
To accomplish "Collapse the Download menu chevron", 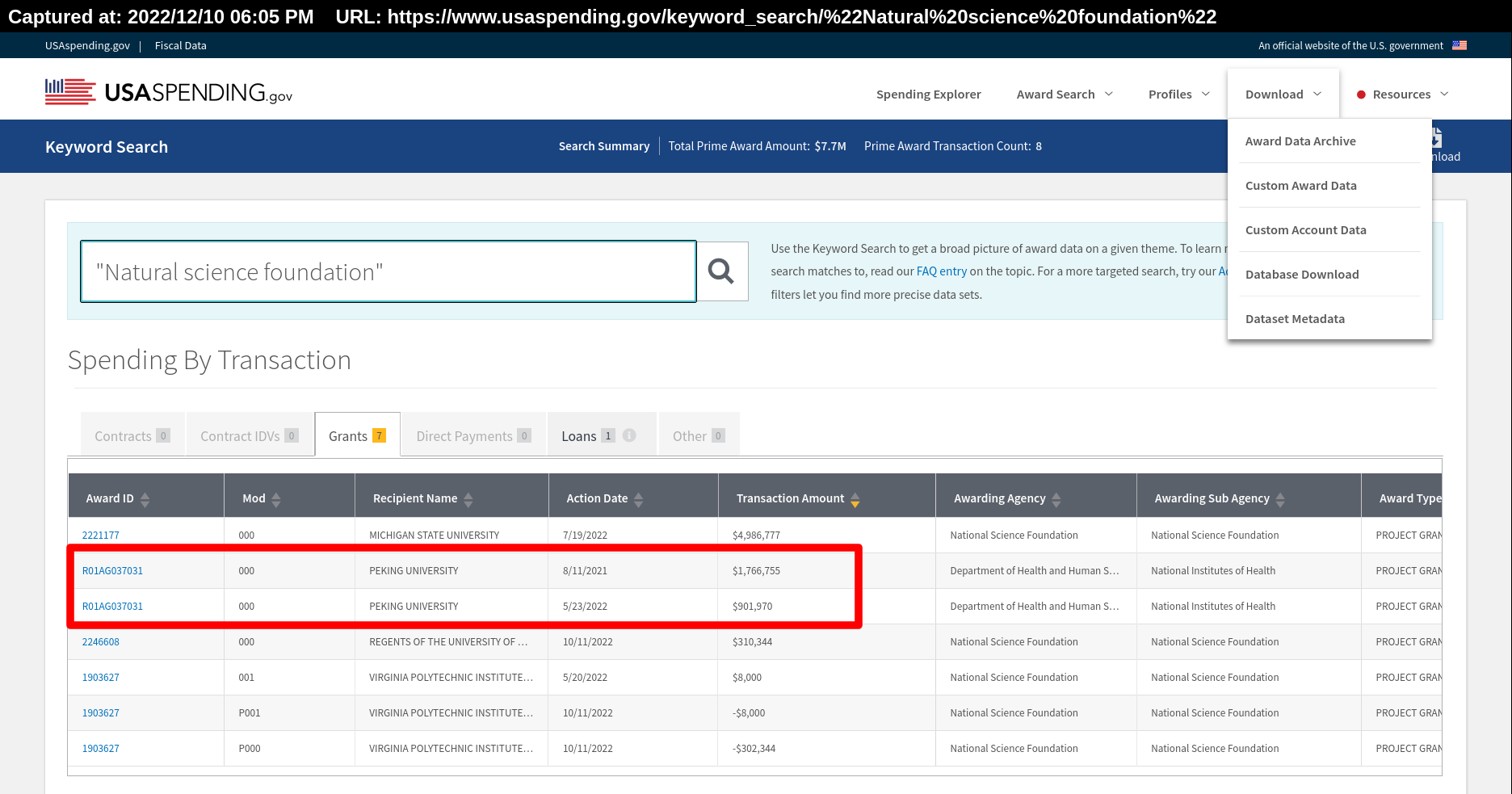I will pos(1317,94).
